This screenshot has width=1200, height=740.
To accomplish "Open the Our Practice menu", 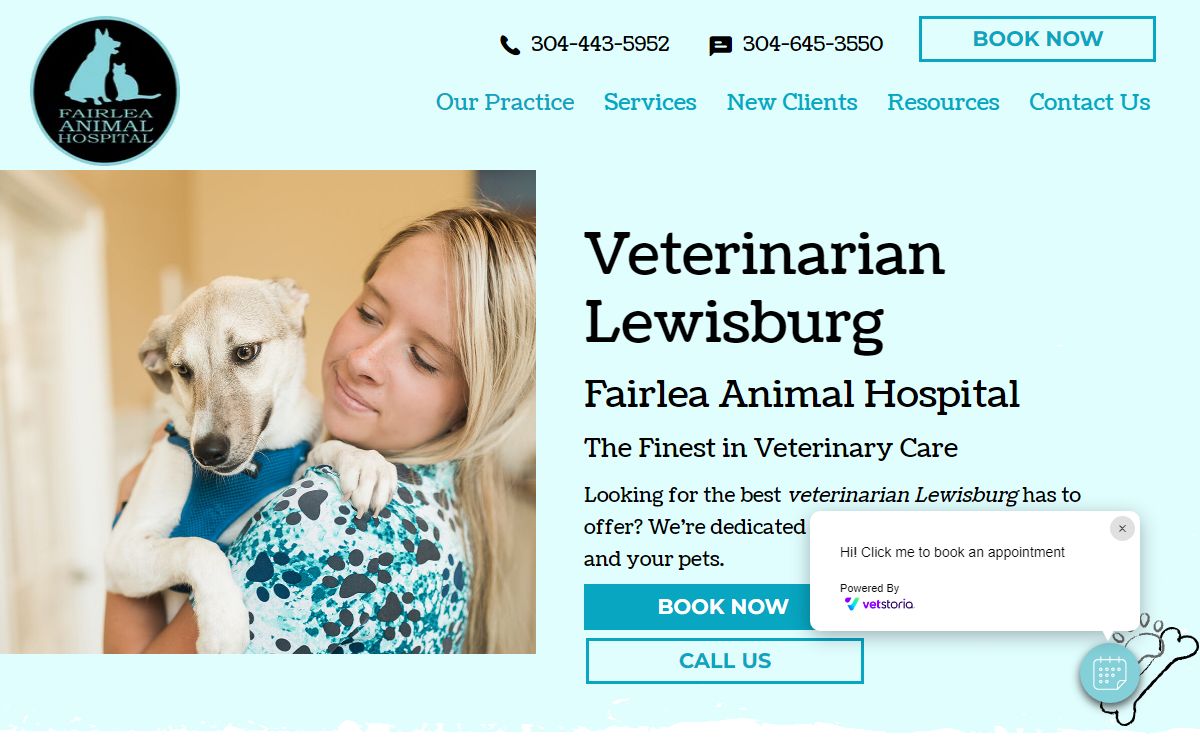I will click(505, 102).
